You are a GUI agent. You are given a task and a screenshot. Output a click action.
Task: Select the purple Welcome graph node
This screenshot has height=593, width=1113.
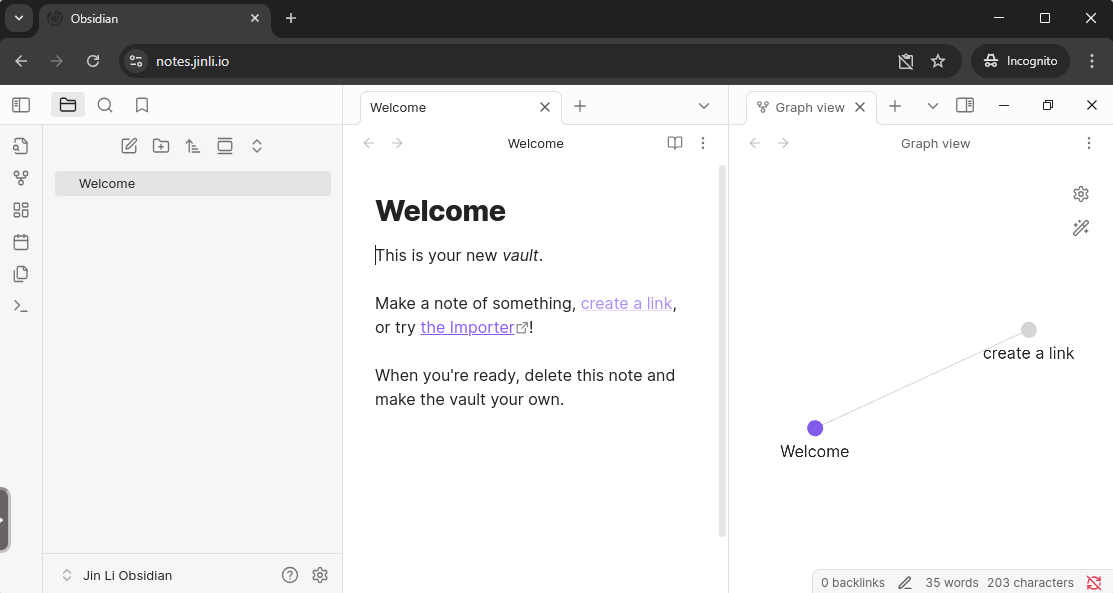click(815, 428)
